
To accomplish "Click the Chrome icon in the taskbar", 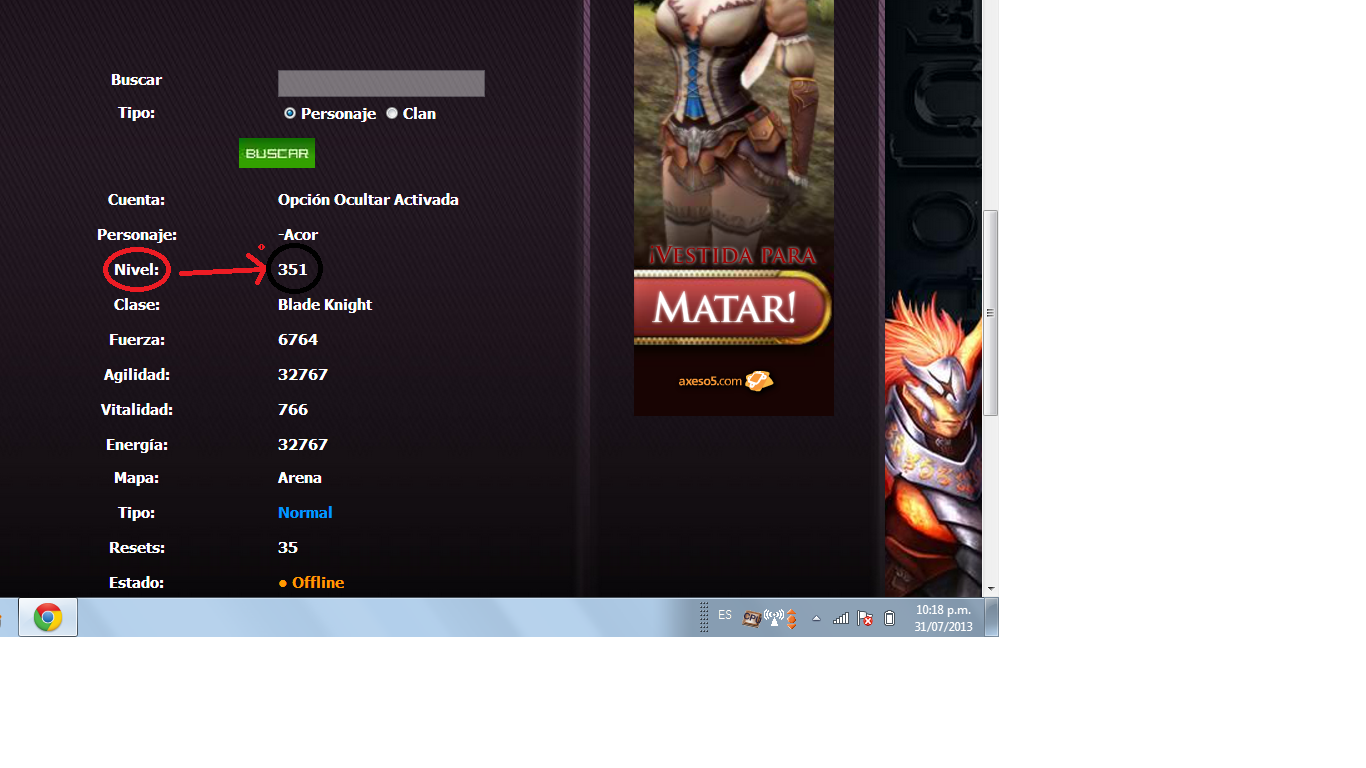I will [47, 618].
